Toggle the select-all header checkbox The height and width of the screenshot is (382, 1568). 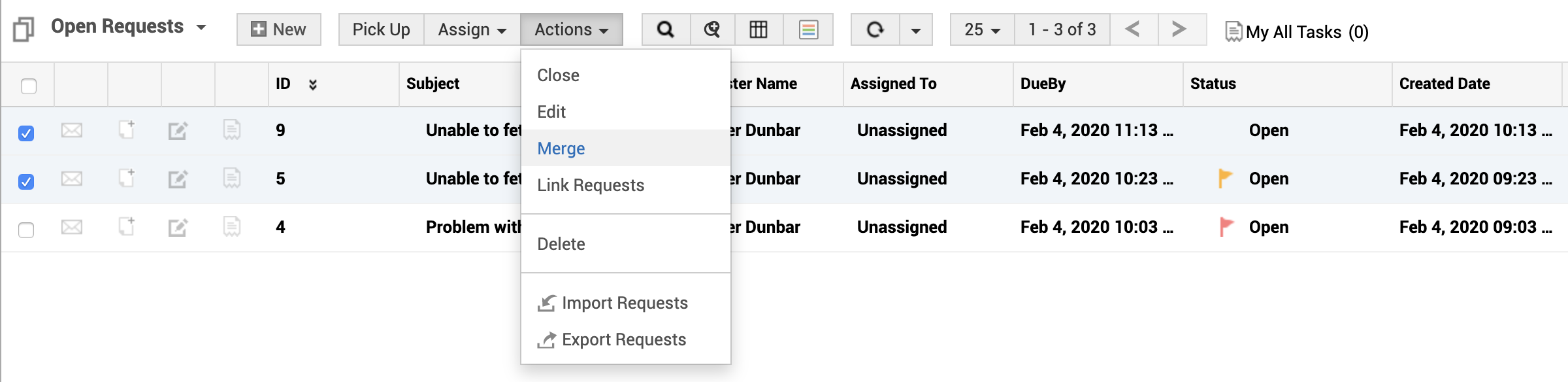[x=29, y=86]
